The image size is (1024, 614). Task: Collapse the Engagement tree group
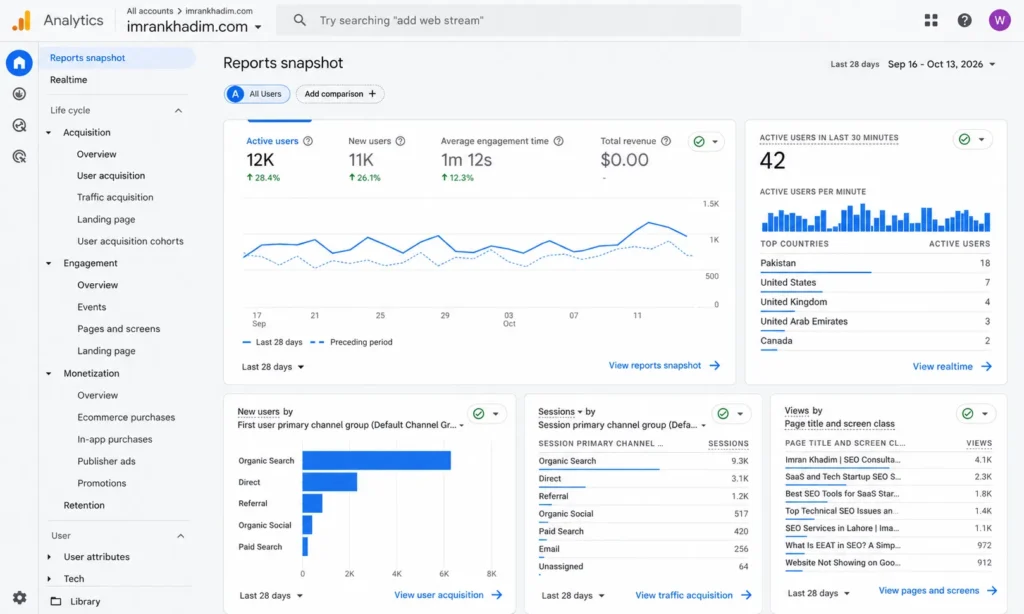(48, 263)
